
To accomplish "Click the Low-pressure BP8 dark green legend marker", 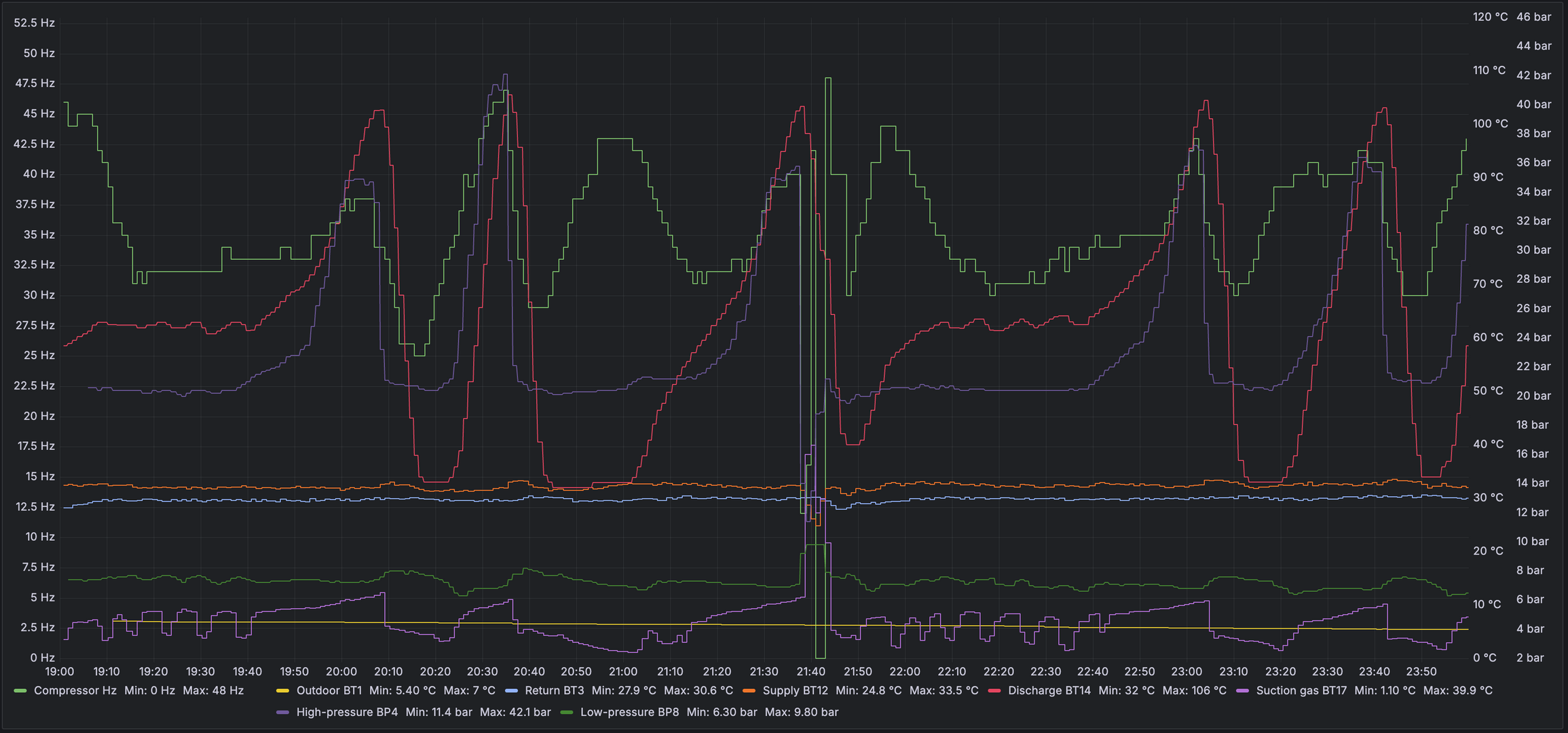I will point(566,713).
